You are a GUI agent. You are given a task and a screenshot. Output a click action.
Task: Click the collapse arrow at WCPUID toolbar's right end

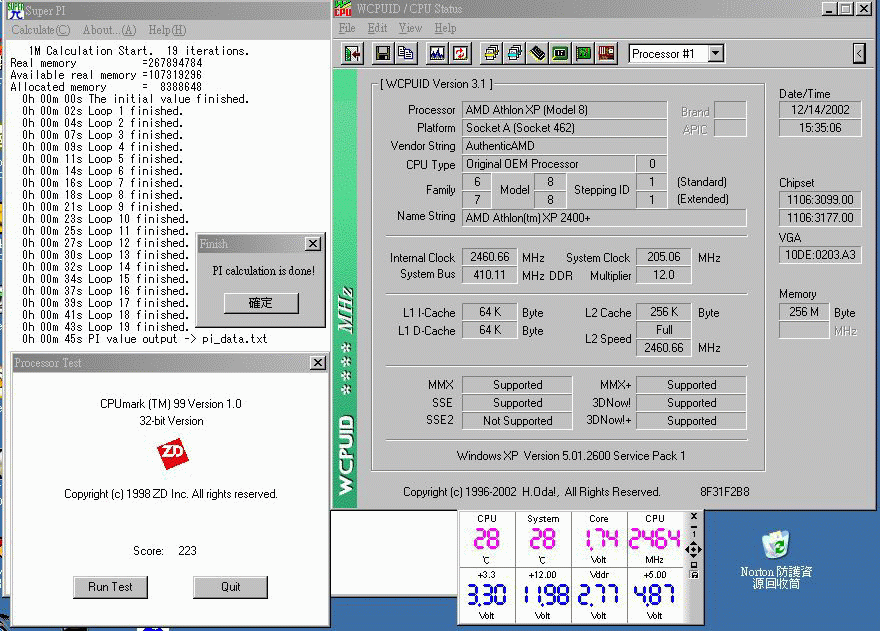click(x=859, y=54)
